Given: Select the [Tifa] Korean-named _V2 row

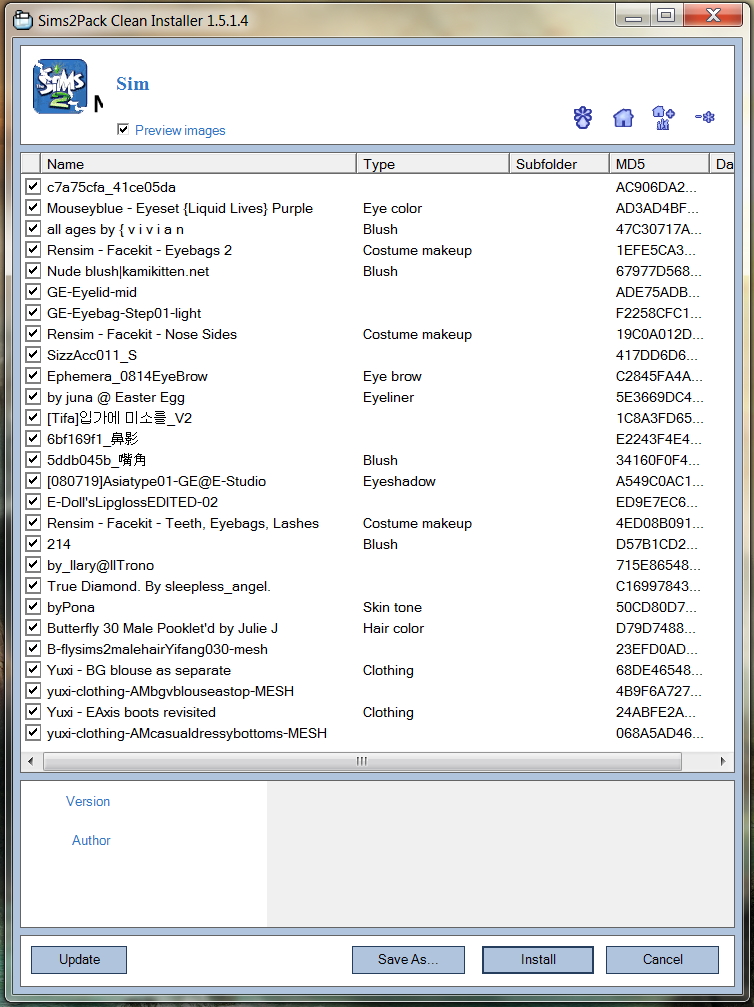Looking at the screenshot, I should pyautogui.click(x=378, y=418).
